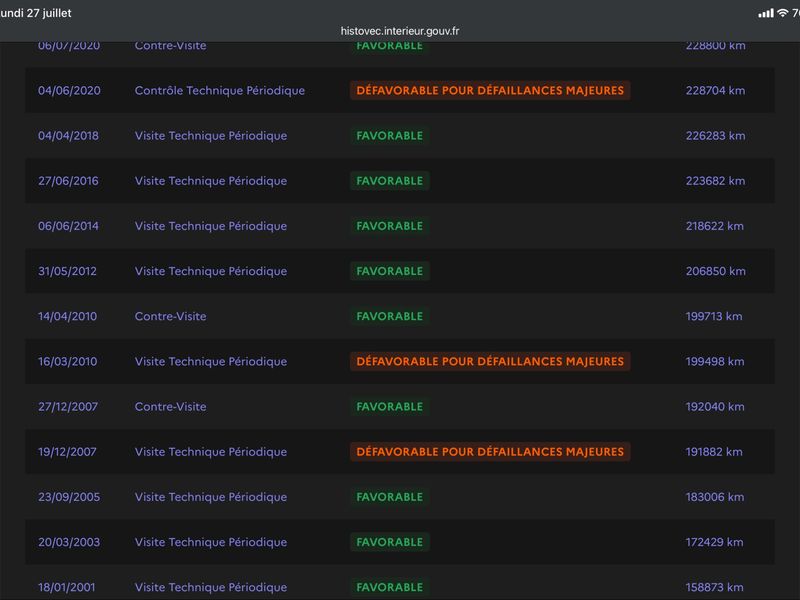Click the Visite Technique Périodique label on the 04/04/2018 row
Viewport: 800px width, 600px height.
(211, 136)
